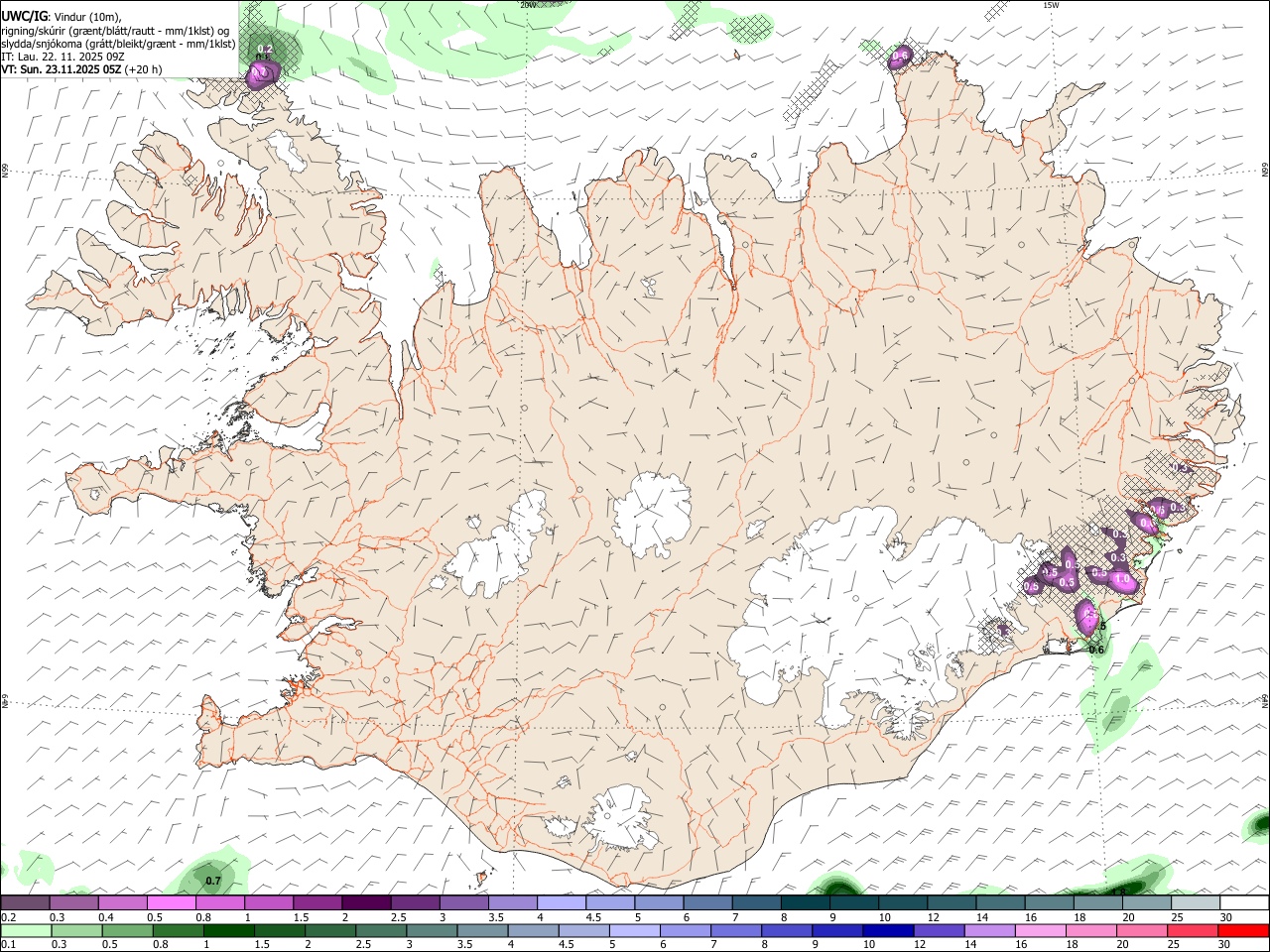The height and width of the screenshot is (952, 1270).
Task: Click the purple precipitation blob at the northeast tip
Action: point(901,57)
